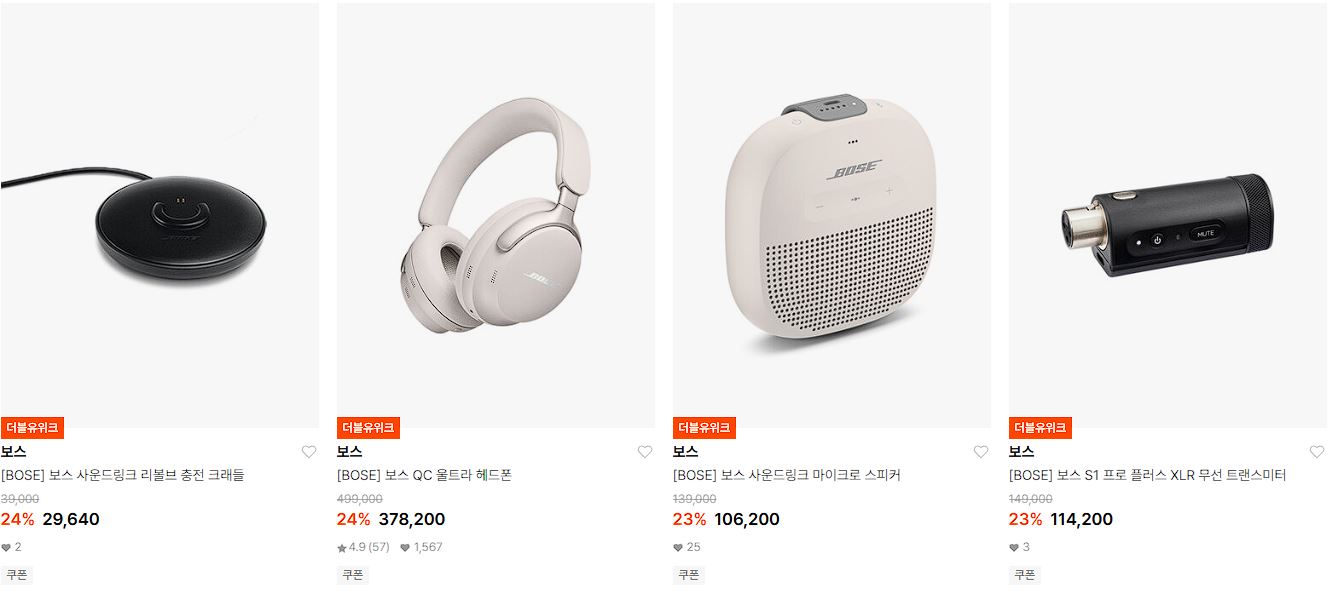This screenshot has height=592, width=1328.
Task: Click the 1,567 likes heart count on headphones
Action: (x=421, y=547)
